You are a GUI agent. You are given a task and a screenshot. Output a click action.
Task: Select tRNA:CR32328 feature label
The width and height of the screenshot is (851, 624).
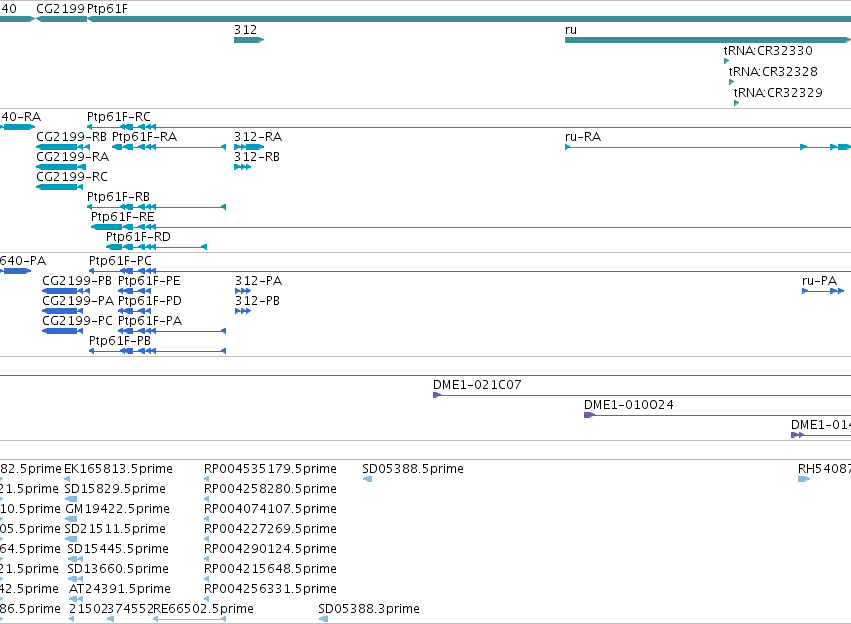(x=773, y=72)
